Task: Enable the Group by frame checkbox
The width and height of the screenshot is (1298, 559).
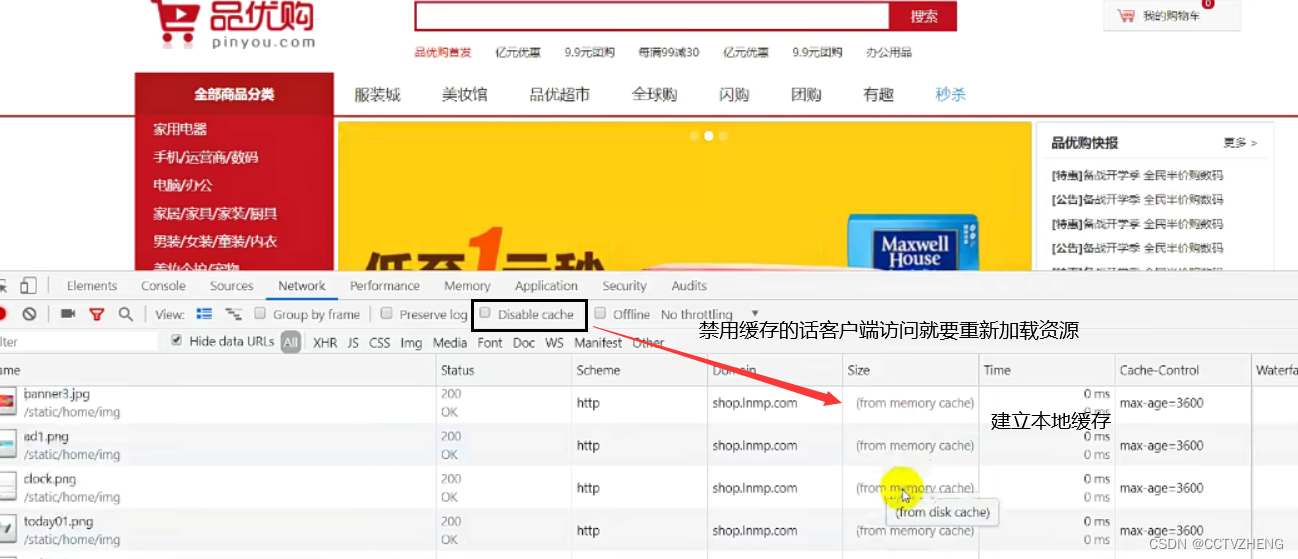Action: pos(260,313)
